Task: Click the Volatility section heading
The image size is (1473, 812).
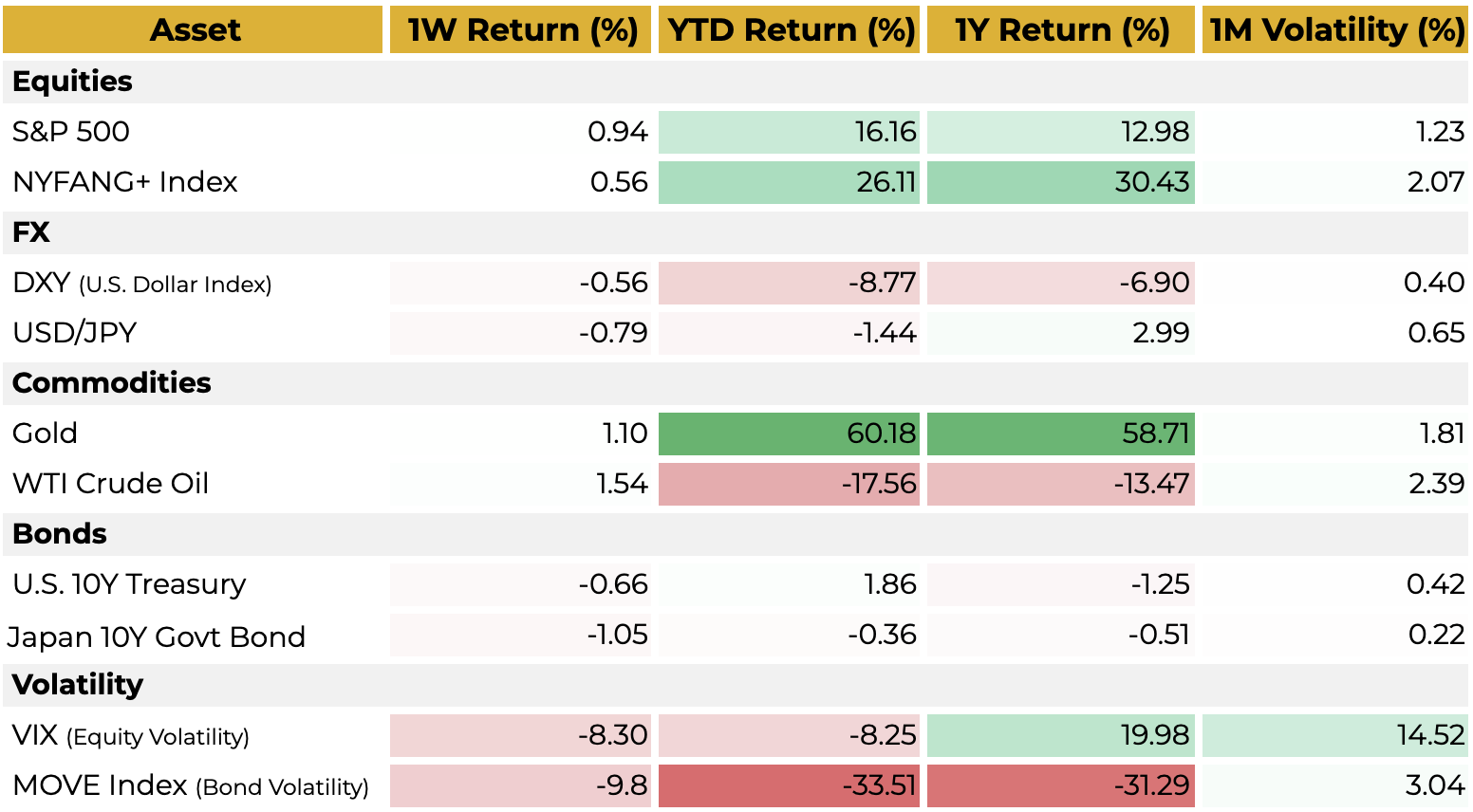Action: point(78,685)
